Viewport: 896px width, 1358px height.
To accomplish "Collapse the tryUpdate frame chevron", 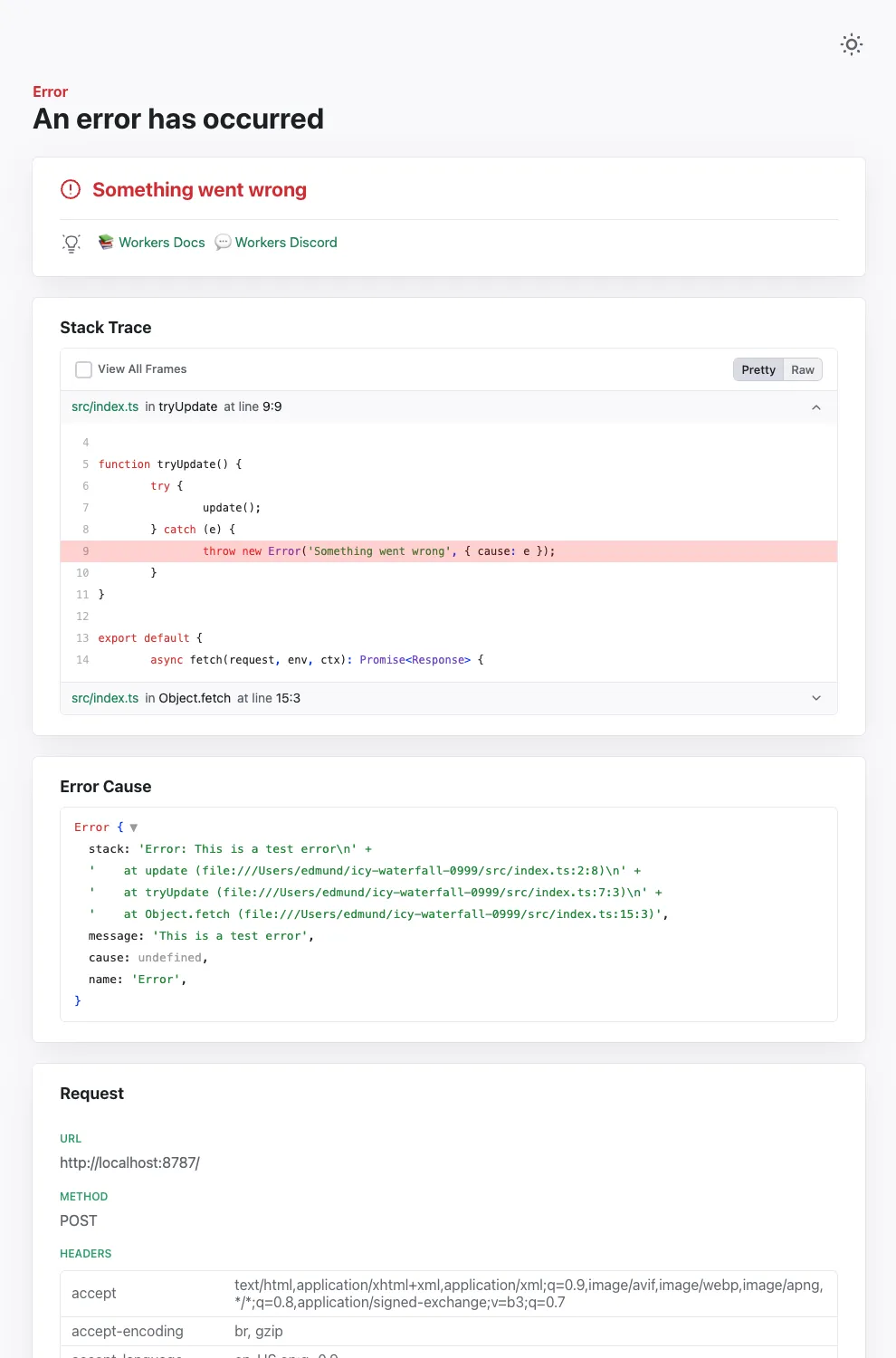I will pyautogui.click(x=815, y=407).
